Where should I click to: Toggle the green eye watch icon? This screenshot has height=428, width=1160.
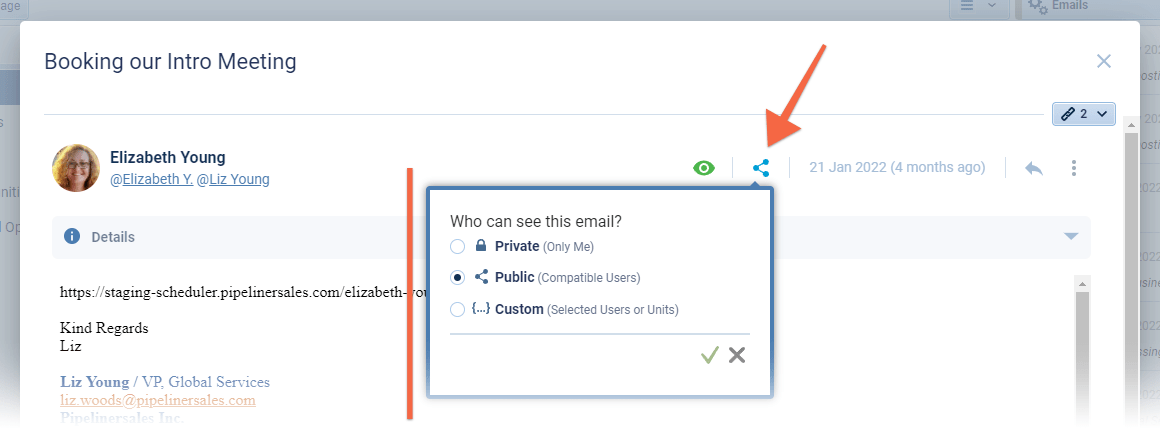(x=704, y=168)
